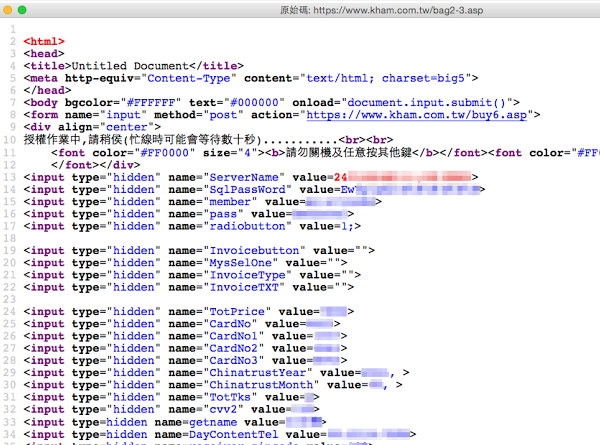Viewport: 600px width, 445px height.
Task: Click the Untitled Document title text
Action: 124,65
